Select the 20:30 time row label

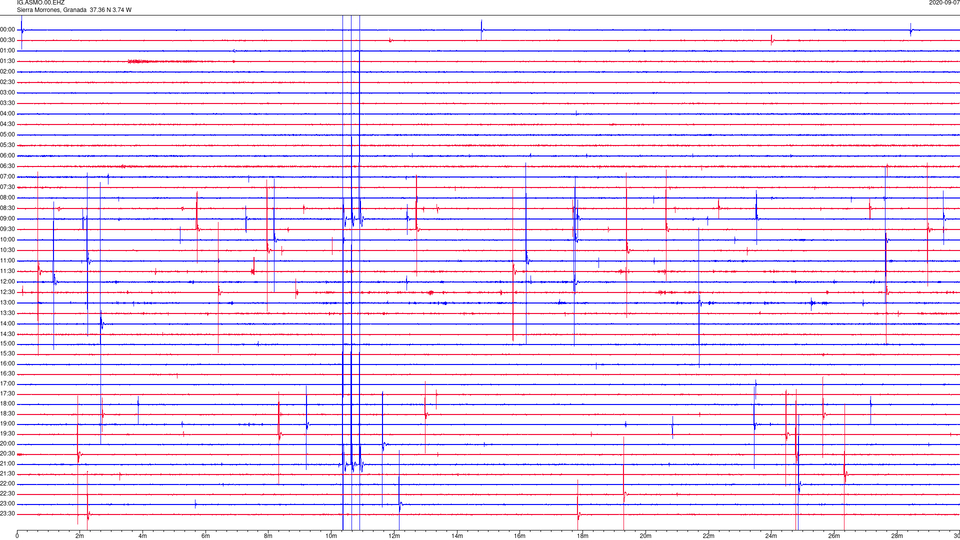8,454
